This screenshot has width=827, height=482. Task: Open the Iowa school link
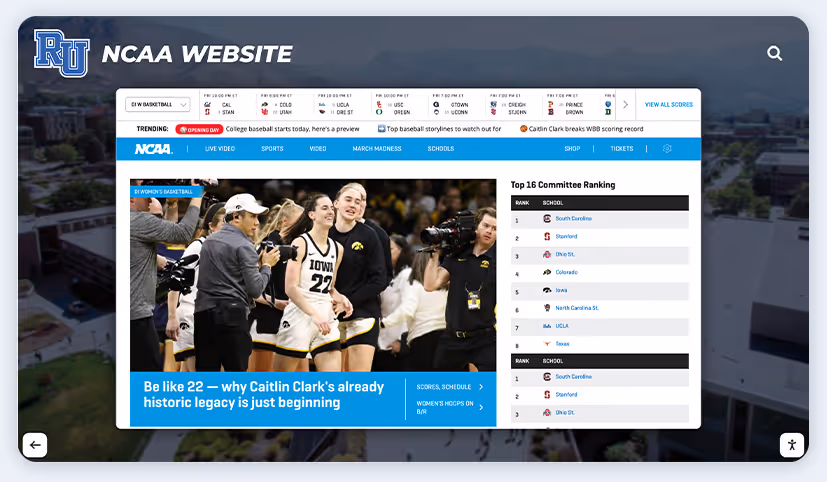point(561,290)
